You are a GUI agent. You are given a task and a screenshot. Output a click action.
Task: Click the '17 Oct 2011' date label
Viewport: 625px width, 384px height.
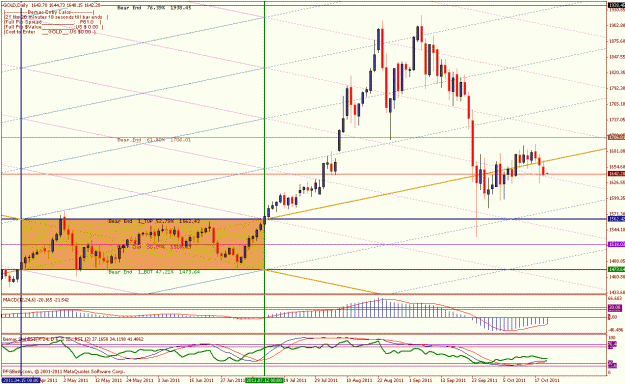547,380
